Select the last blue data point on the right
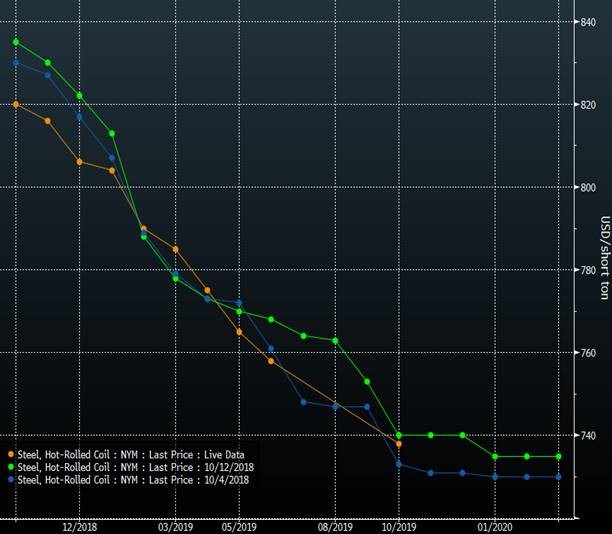 click(559, 477)
